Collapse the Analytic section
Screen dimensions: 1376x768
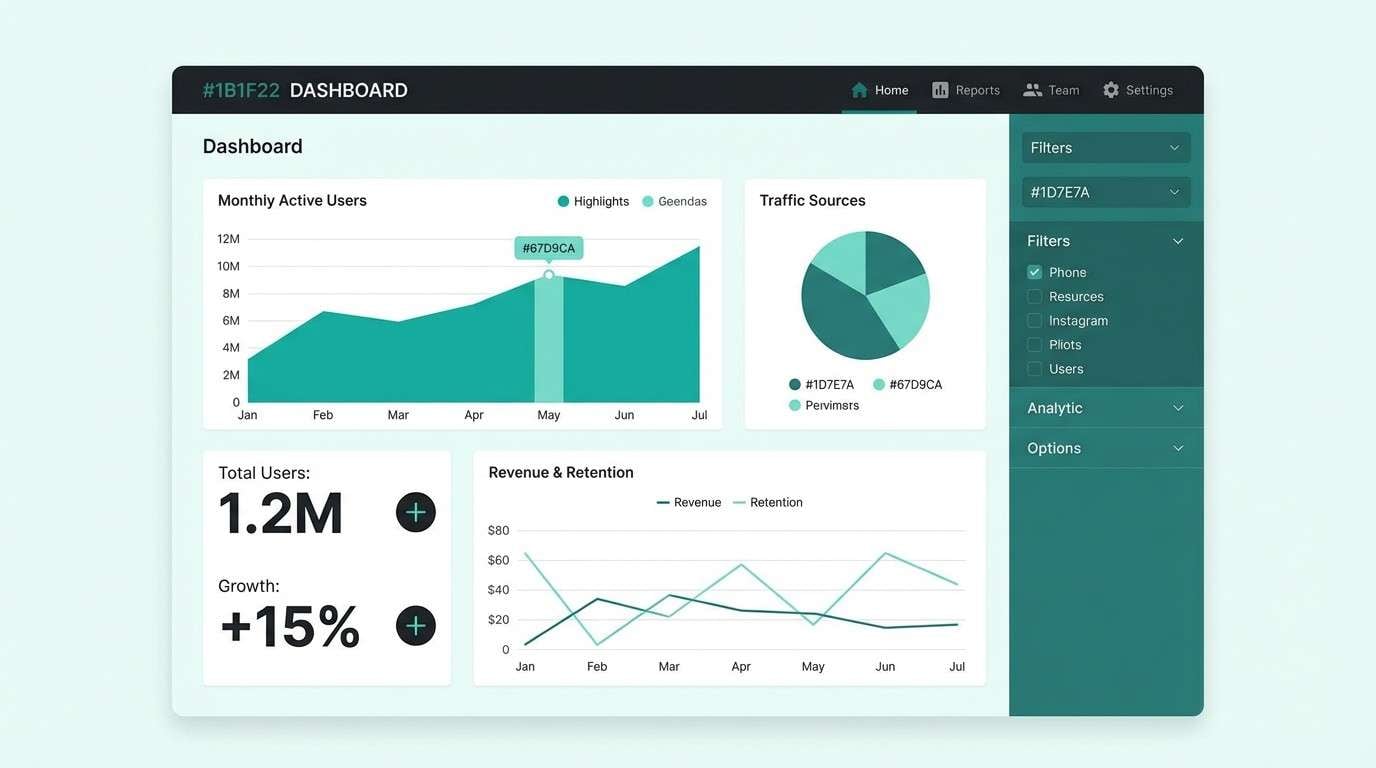[x=1105, y=407]
